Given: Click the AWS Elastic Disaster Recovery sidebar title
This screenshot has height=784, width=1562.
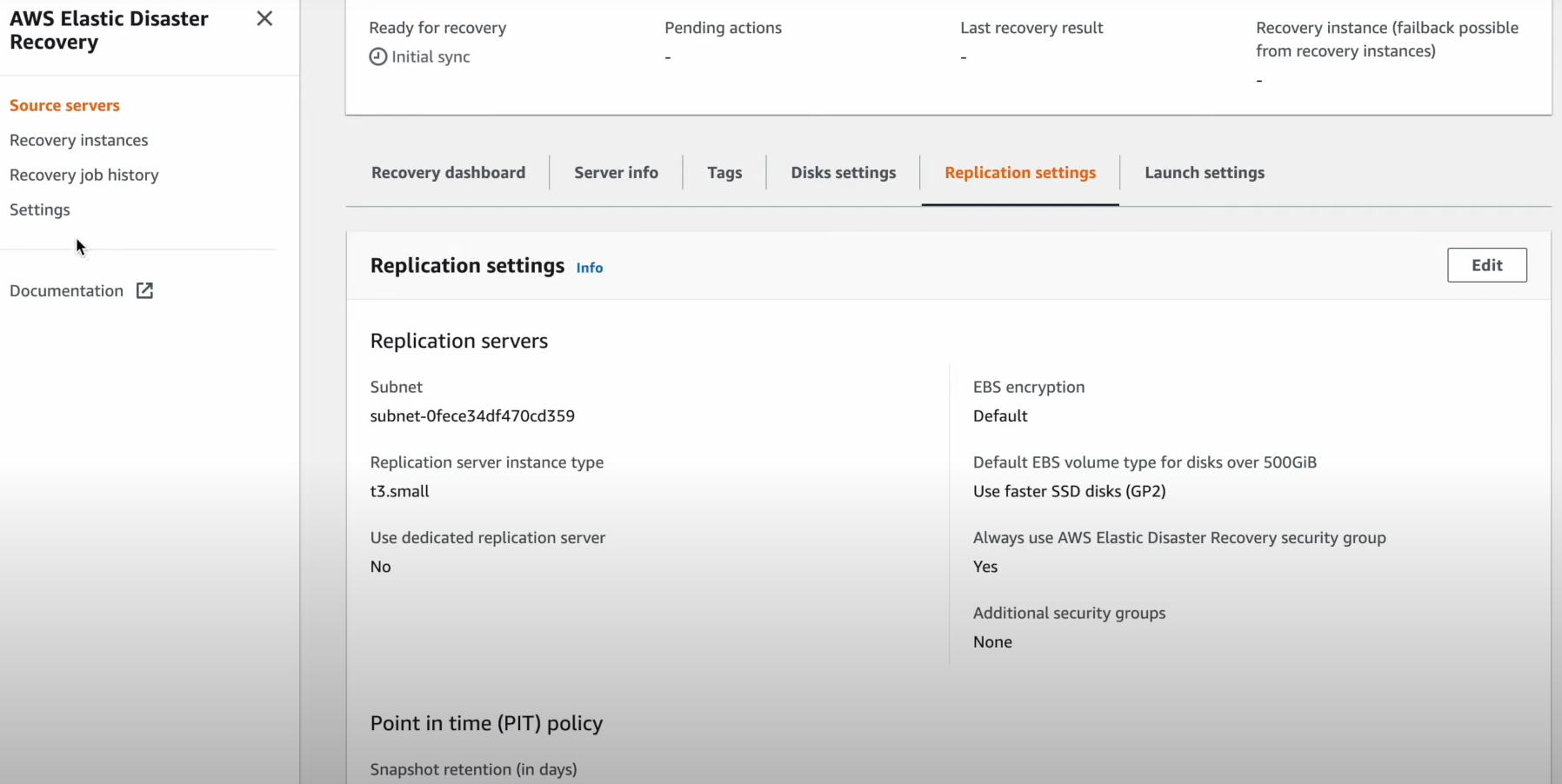Looking at the screenshot, I should 109,30.
